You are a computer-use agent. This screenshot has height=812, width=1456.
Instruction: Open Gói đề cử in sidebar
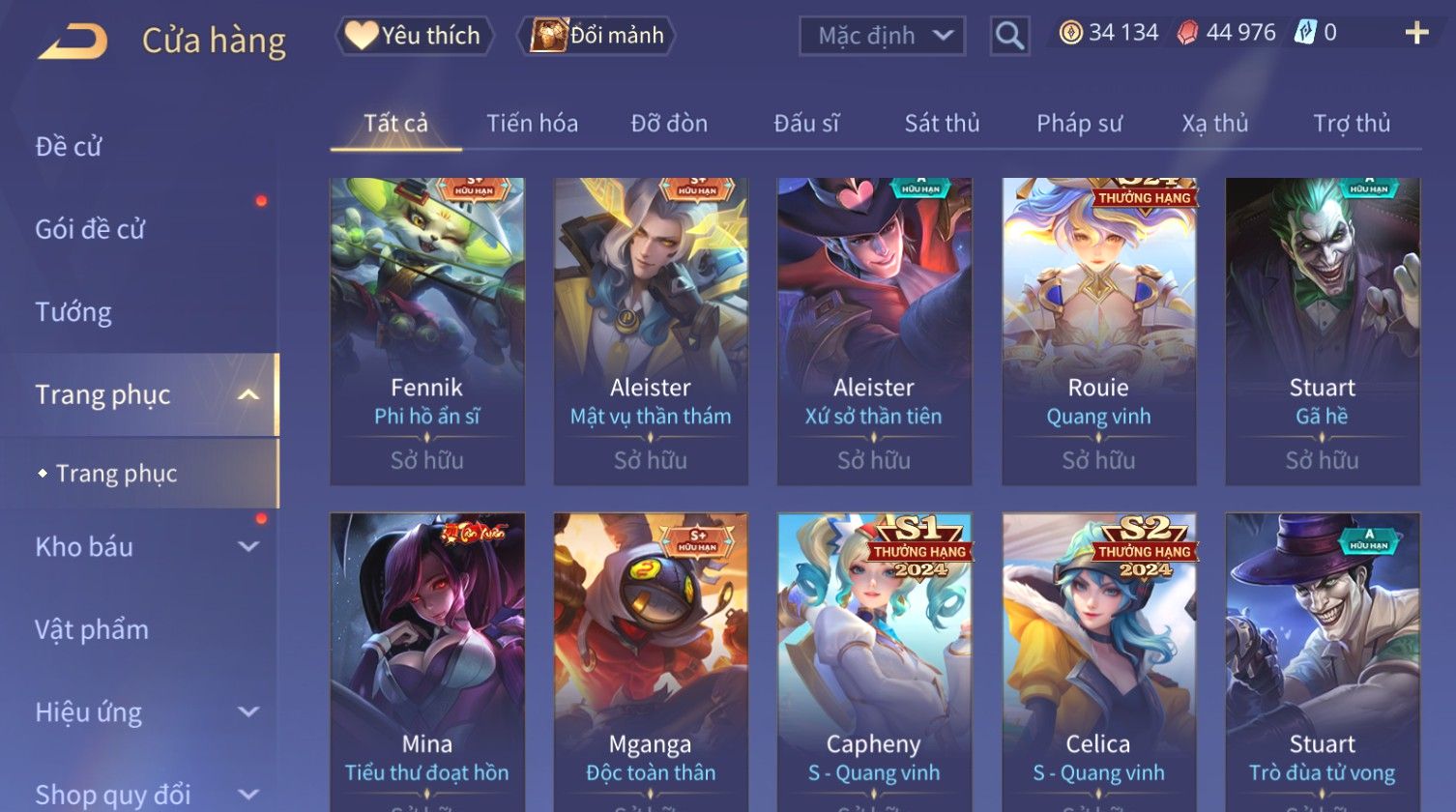pos(90,229)
